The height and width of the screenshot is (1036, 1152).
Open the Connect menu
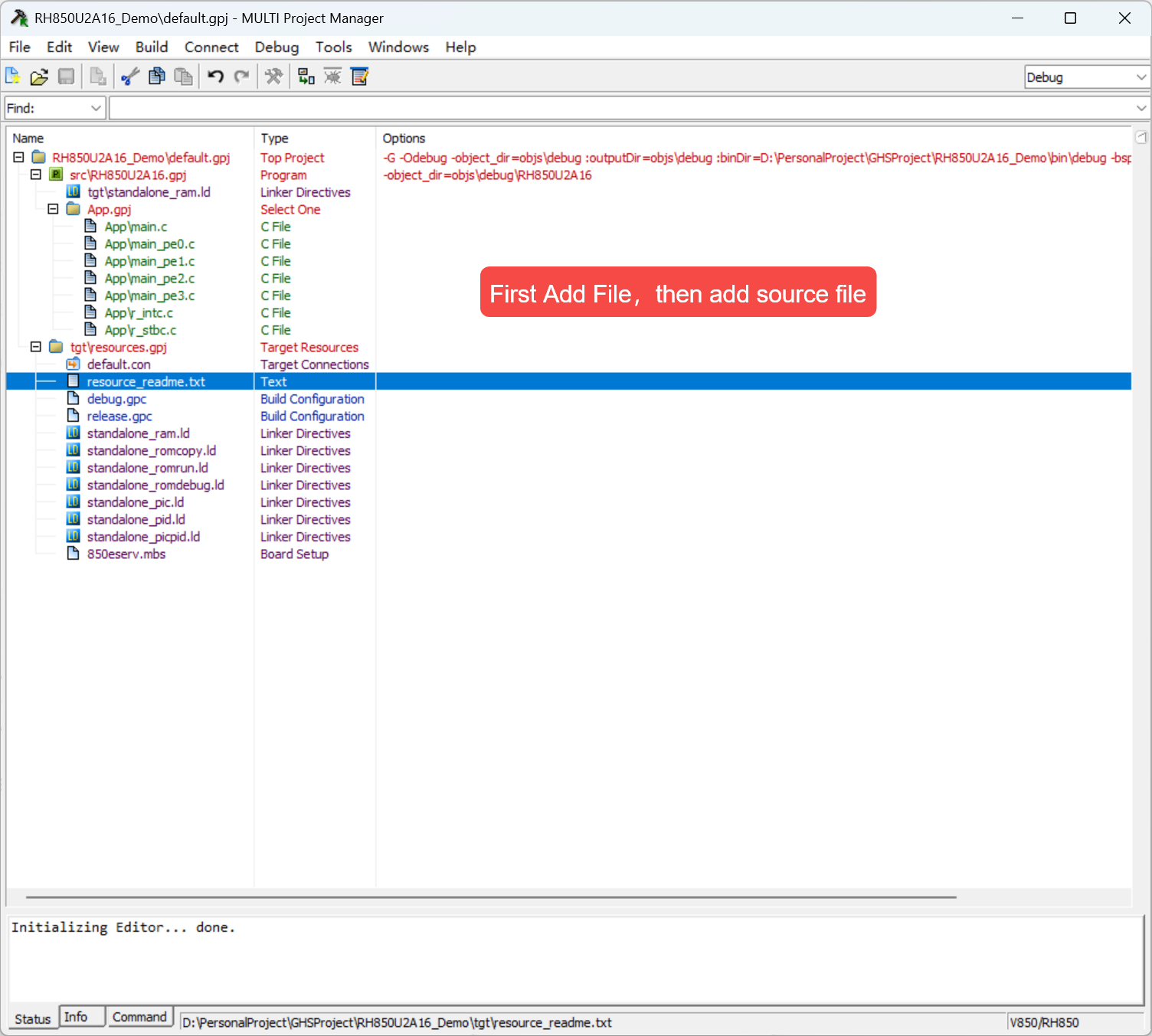pos(211,47)
